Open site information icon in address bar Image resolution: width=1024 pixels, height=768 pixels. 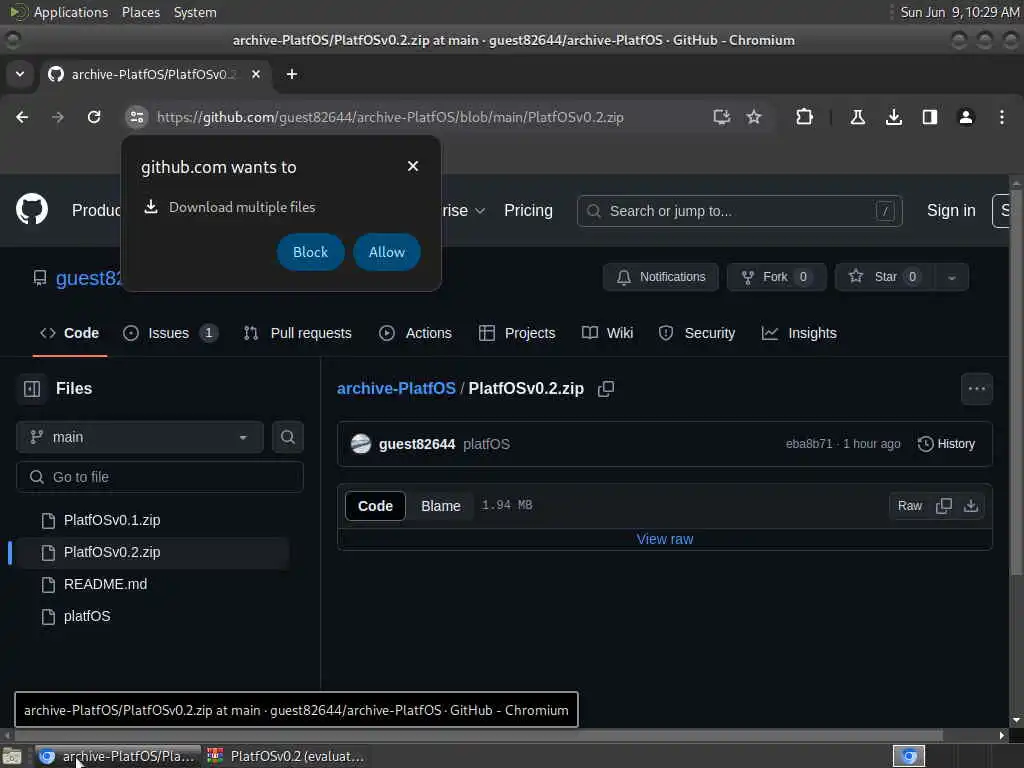(x=136, y=117)
